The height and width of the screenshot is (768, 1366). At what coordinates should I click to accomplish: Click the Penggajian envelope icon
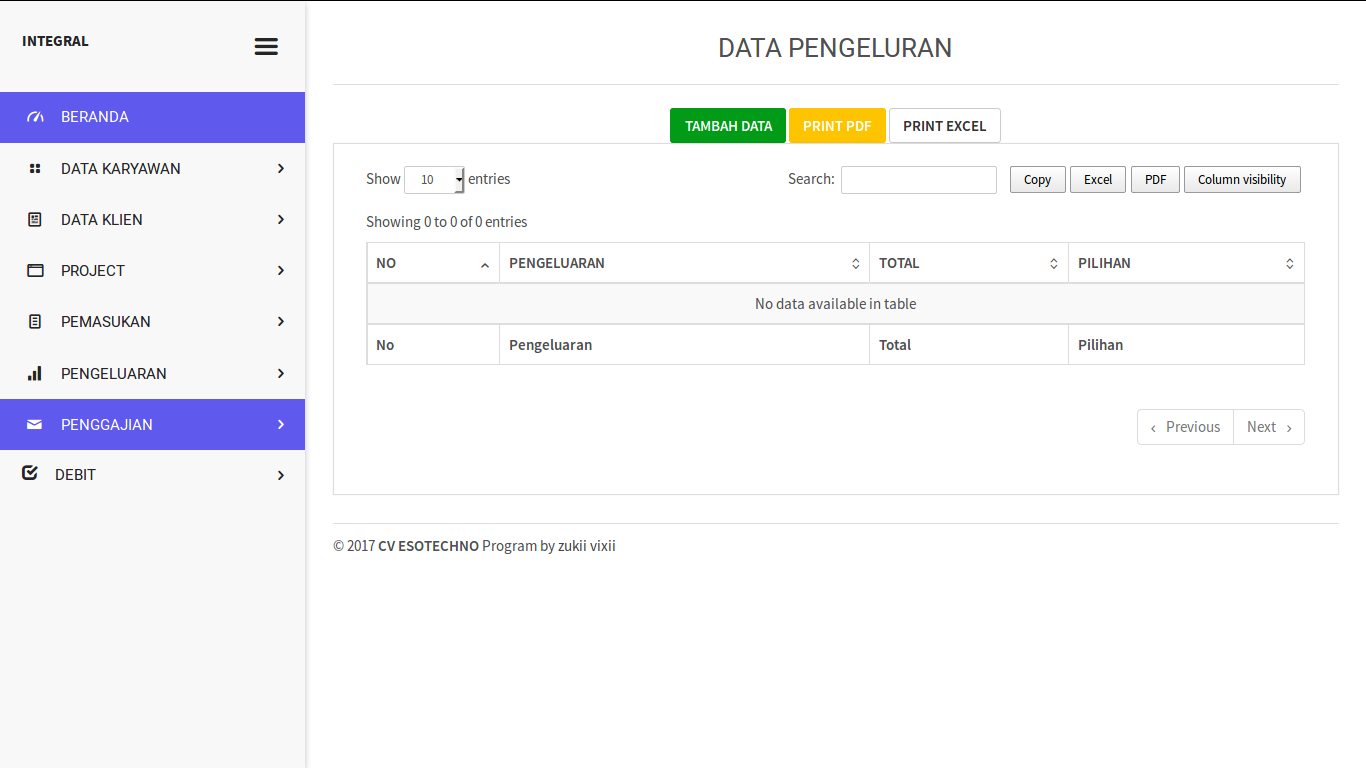pyautogui.click(x=35, y=425)
